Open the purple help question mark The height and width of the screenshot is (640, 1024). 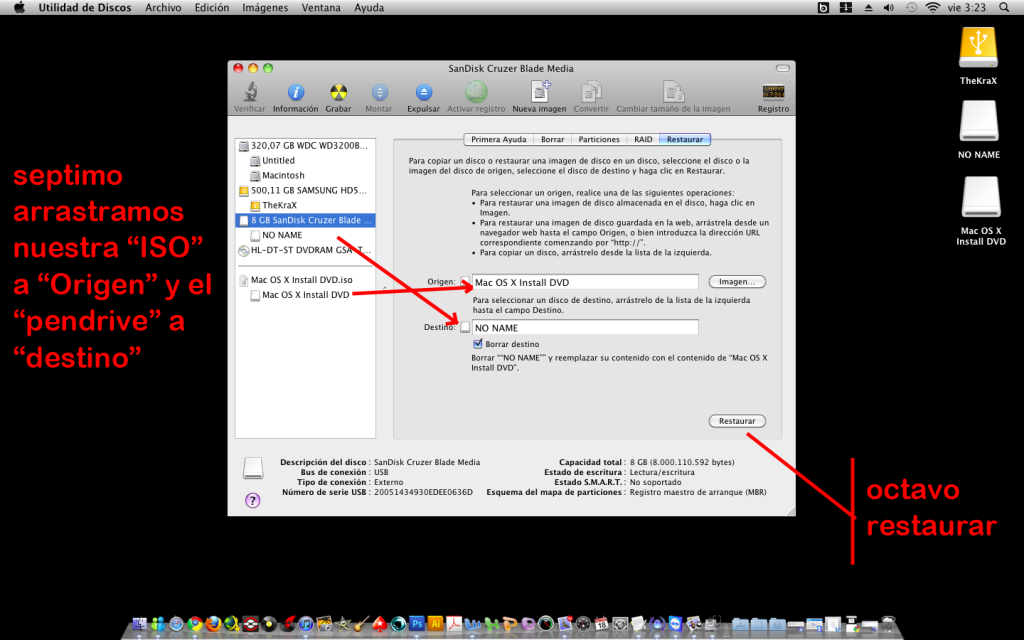[253, 500]
